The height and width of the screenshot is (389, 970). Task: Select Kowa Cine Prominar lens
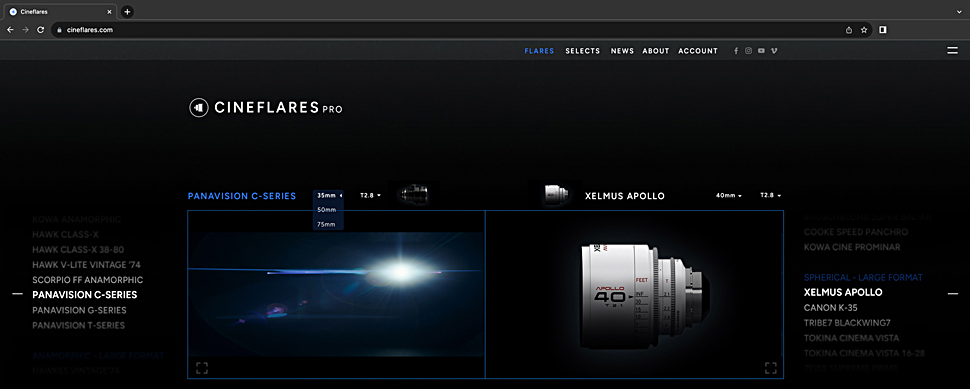pos(852,247)
